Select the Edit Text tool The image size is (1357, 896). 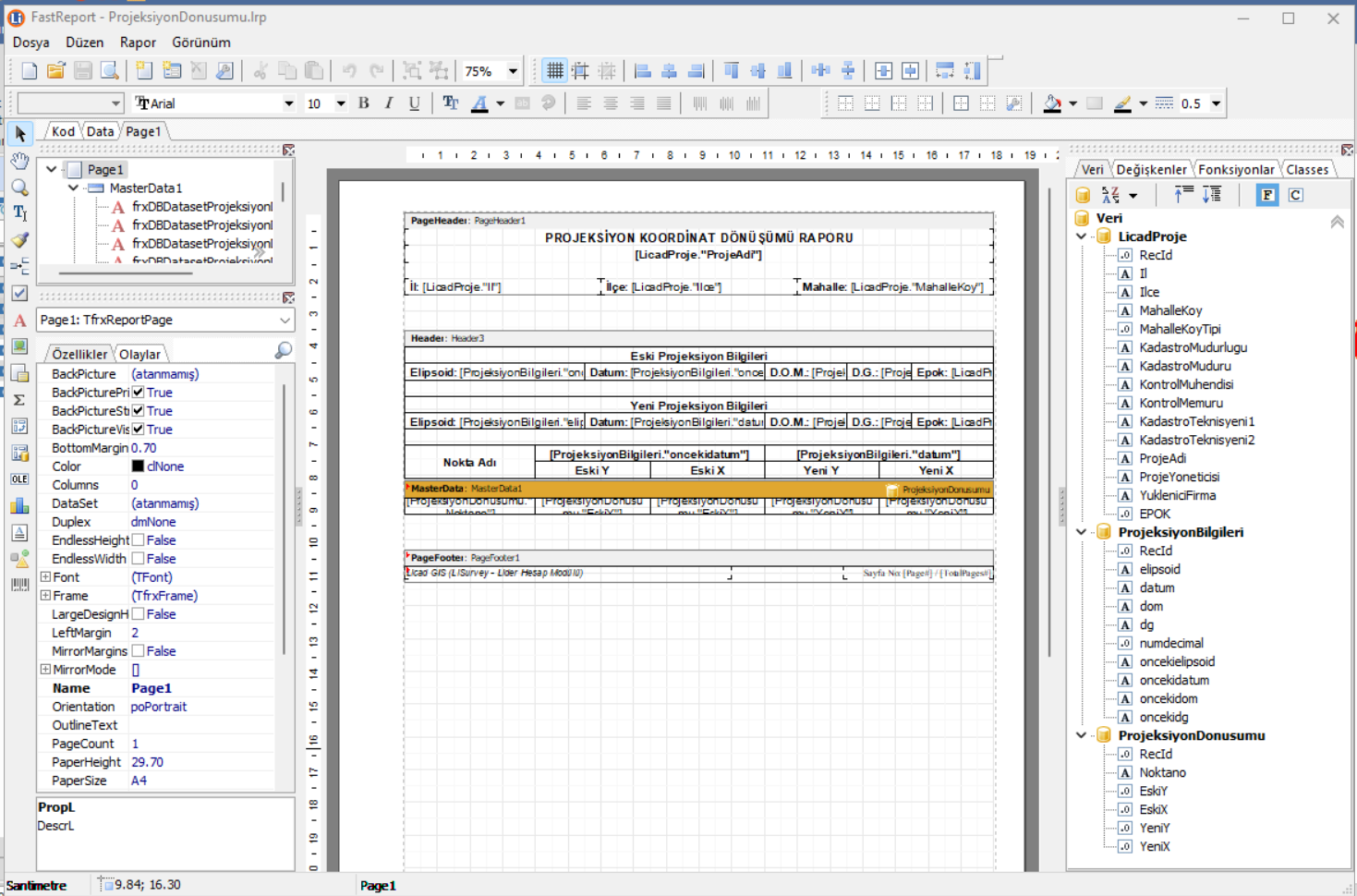[19, 213]
